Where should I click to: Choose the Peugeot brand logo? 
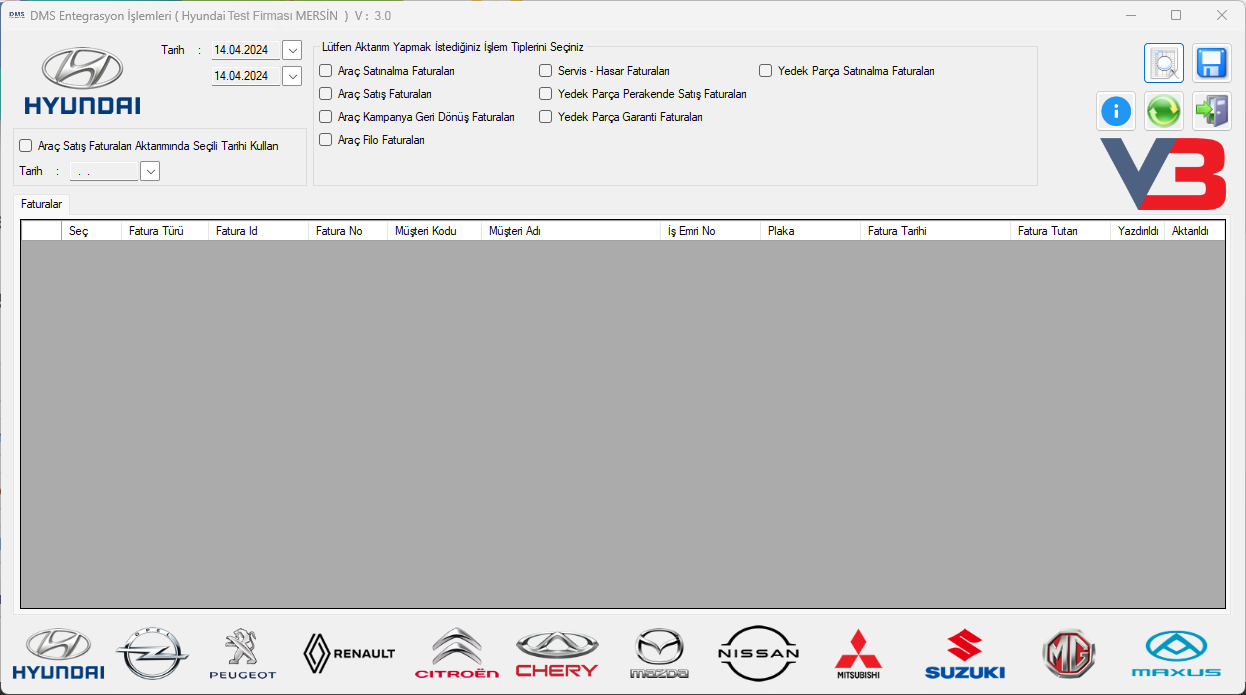pyautogui.click(x=242, y=654)
